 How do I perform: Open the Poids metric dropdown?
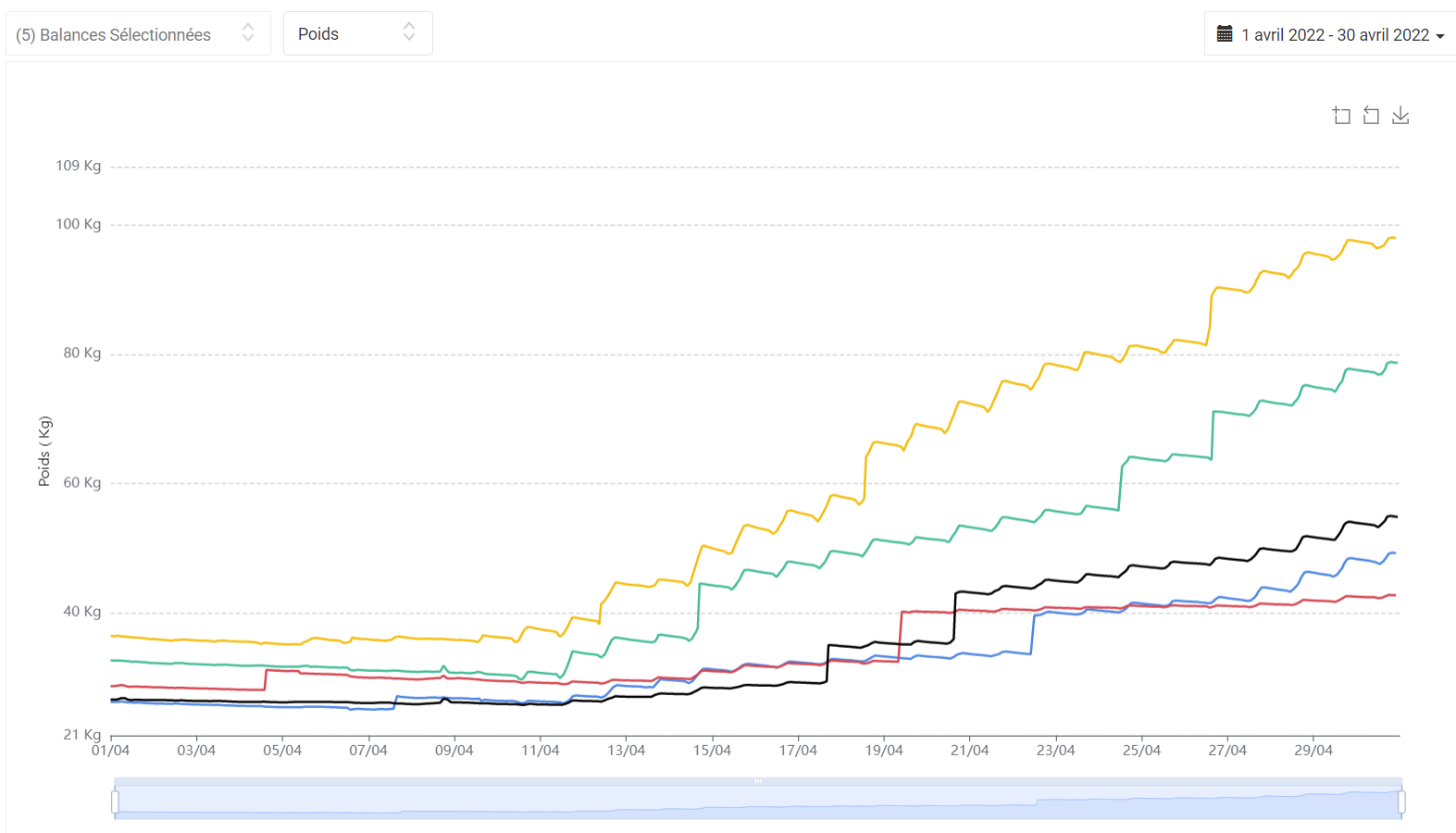pos(357,33)
